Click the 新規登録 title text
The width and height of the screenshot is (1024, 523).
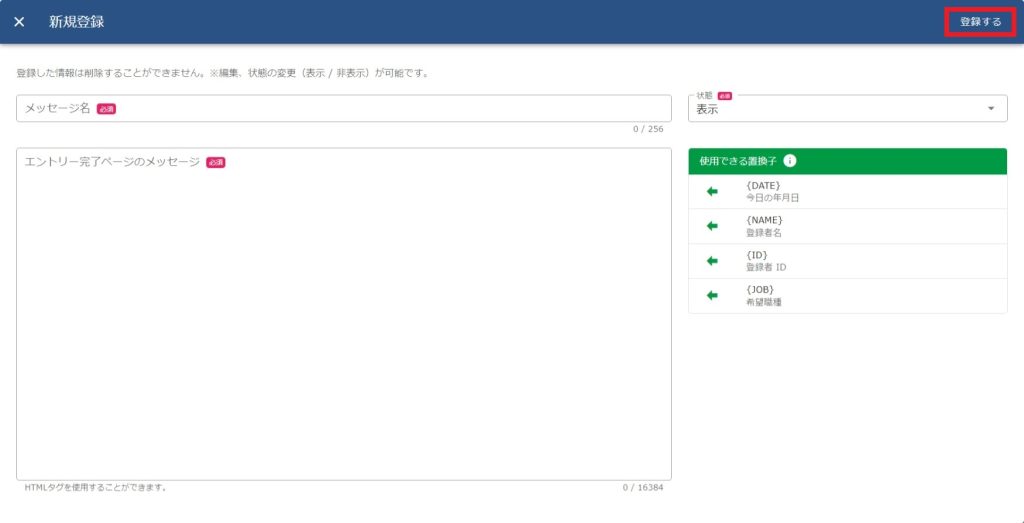pyautogui.click(x=76, y=22)
